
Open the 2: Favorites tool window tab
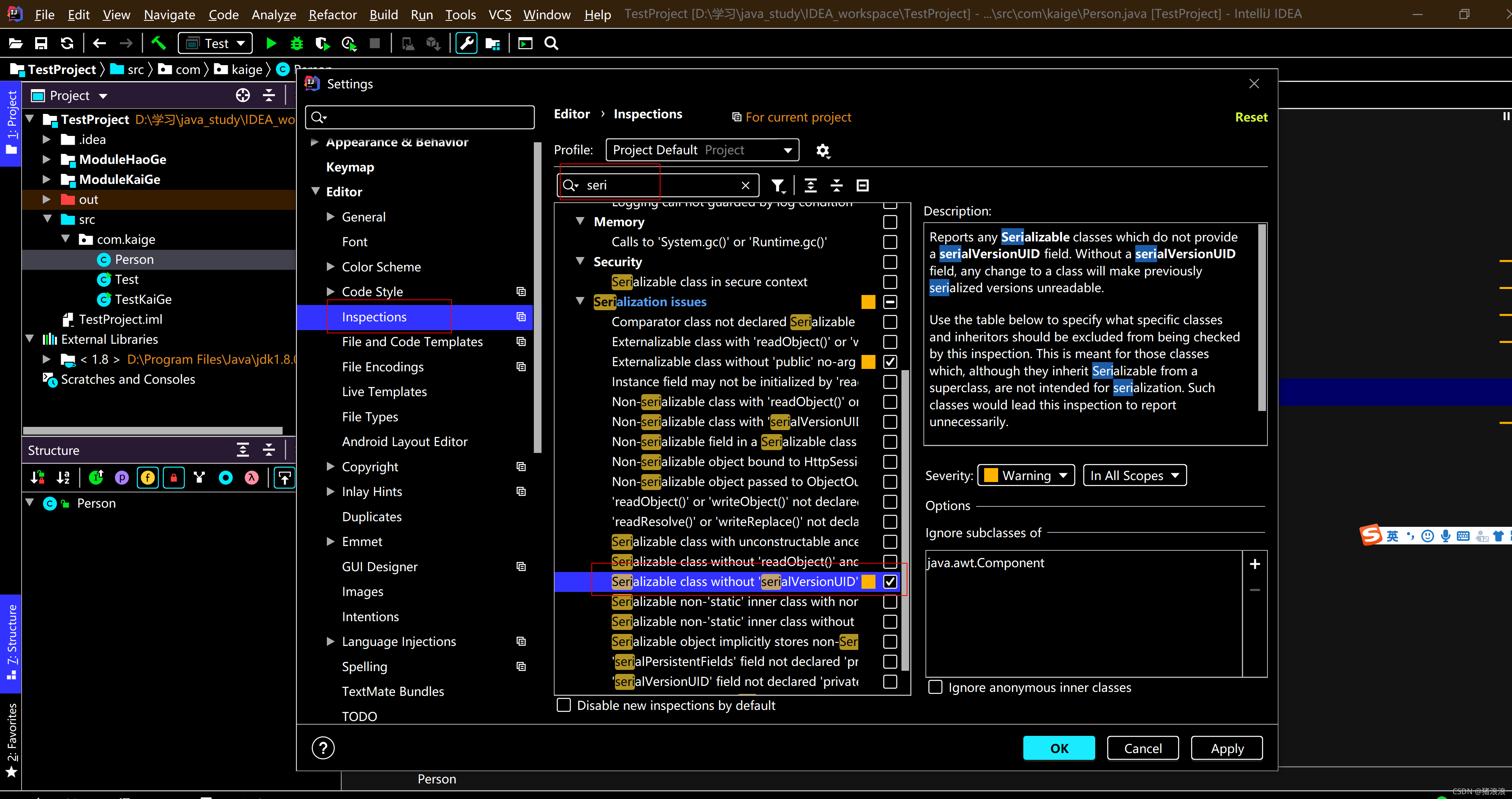pos(11,740)
